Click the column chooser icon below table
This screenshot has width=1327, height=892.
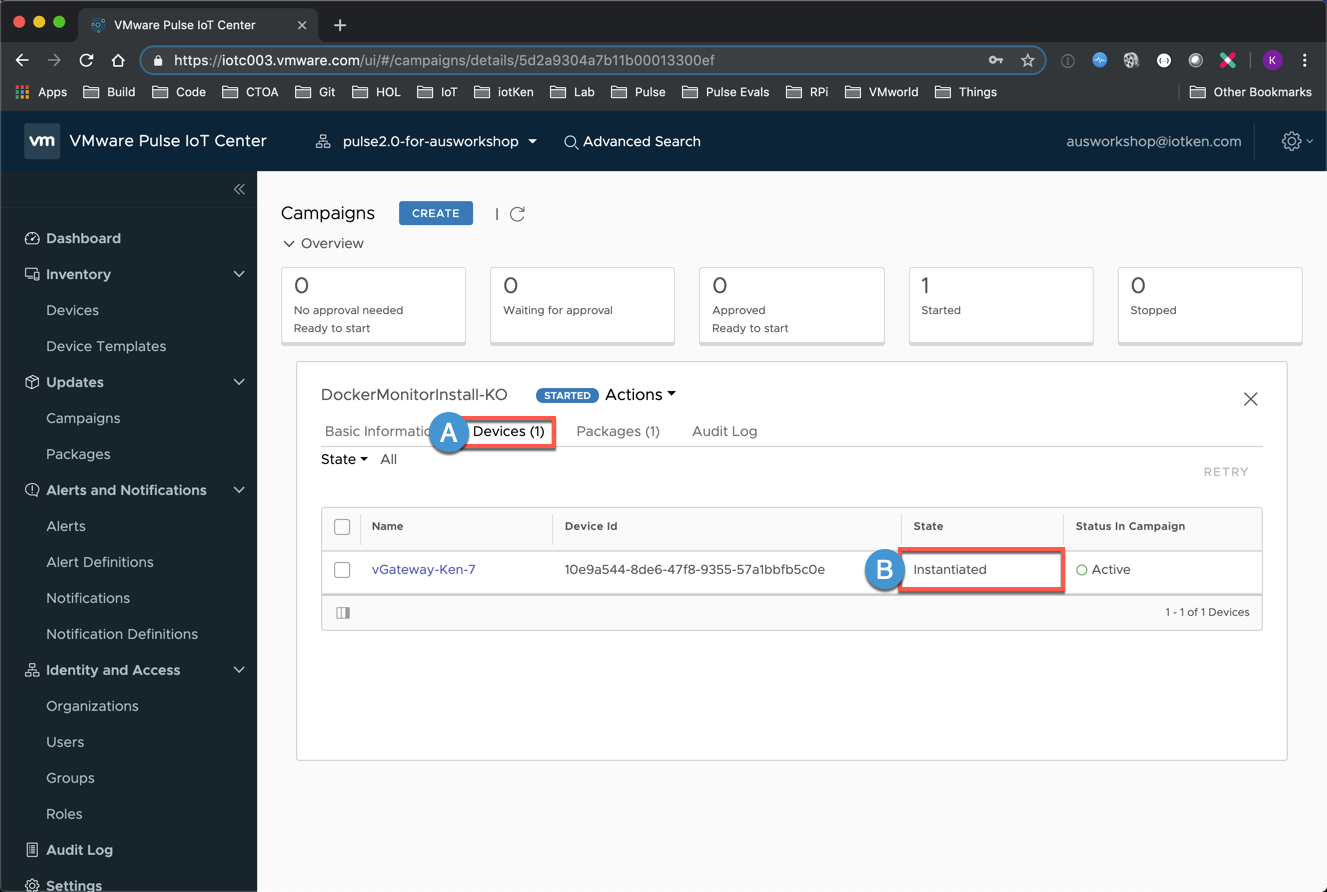tap(343, 613)
